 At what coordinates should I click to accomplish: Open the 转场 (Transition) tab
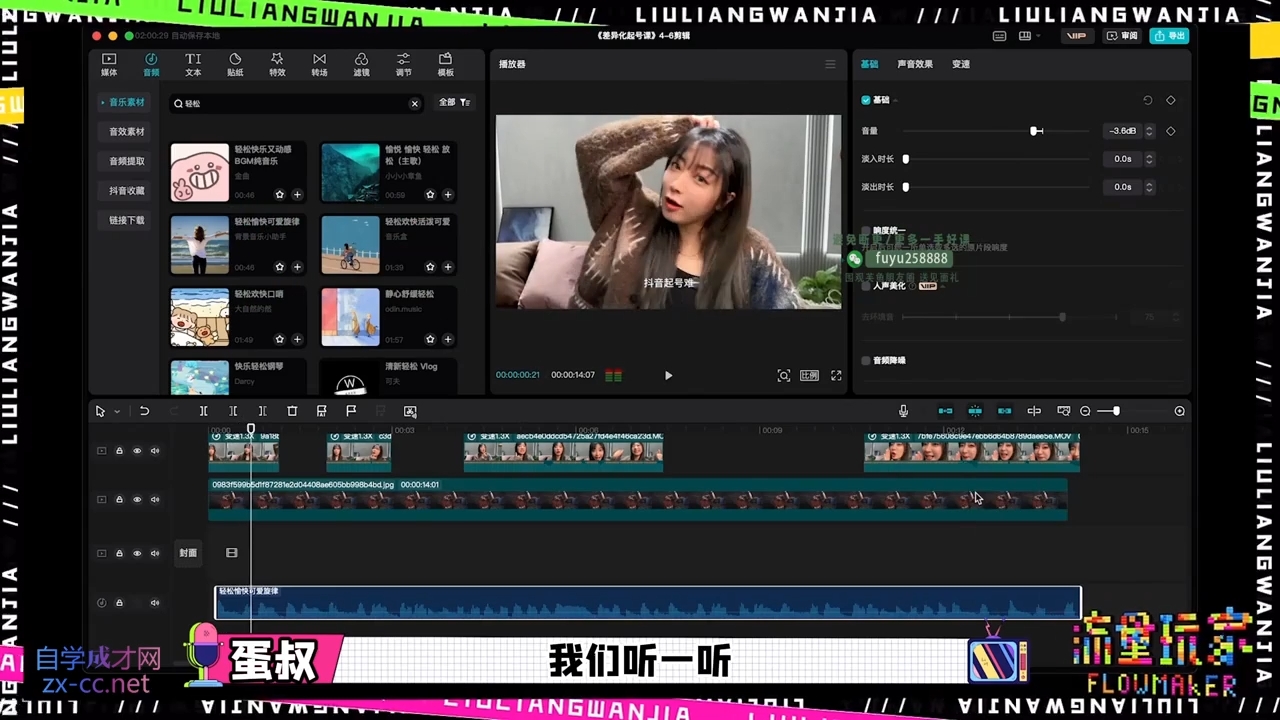(x=319, y=65)
